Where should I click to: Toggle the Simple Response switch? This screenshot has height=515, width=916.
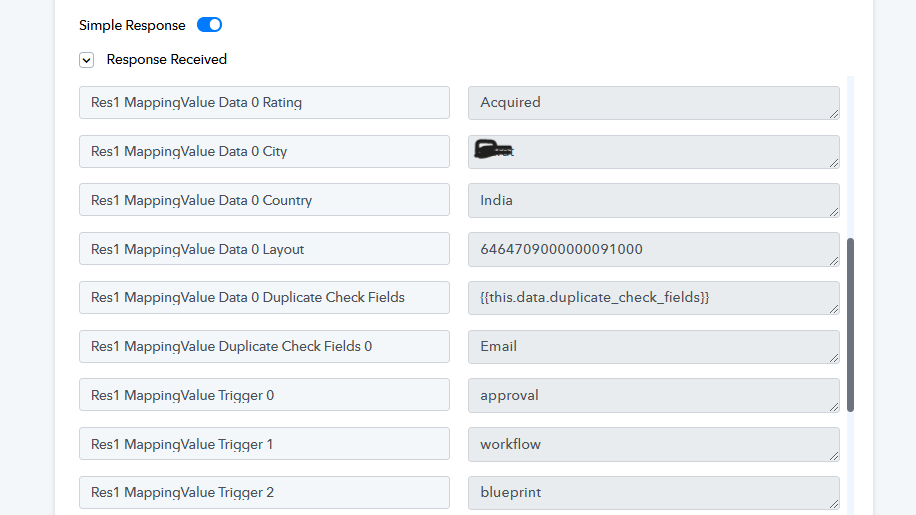[209, 25]
